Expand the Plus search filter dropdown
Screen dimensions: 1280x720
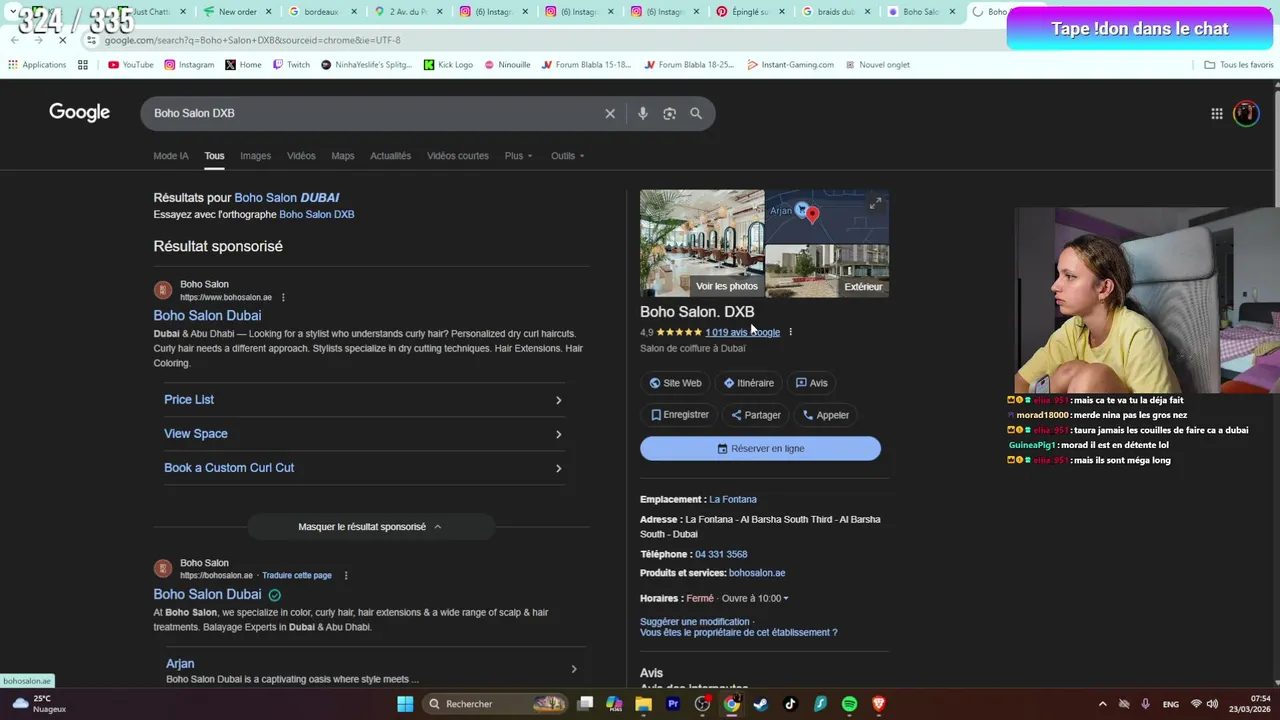coord(518,156)
